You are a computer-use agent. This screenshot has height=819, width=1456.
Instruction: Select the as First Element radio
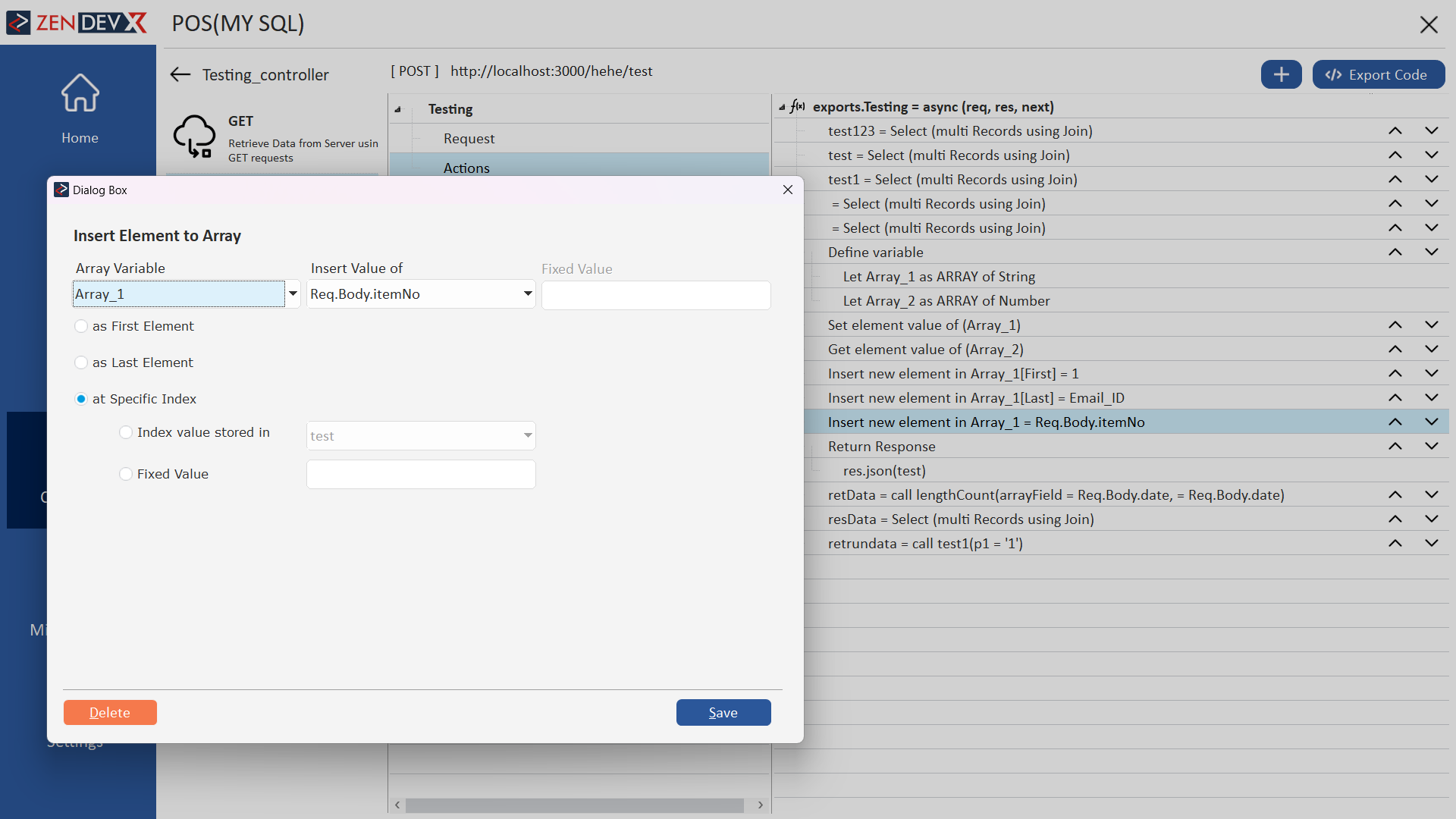[81, 326]
